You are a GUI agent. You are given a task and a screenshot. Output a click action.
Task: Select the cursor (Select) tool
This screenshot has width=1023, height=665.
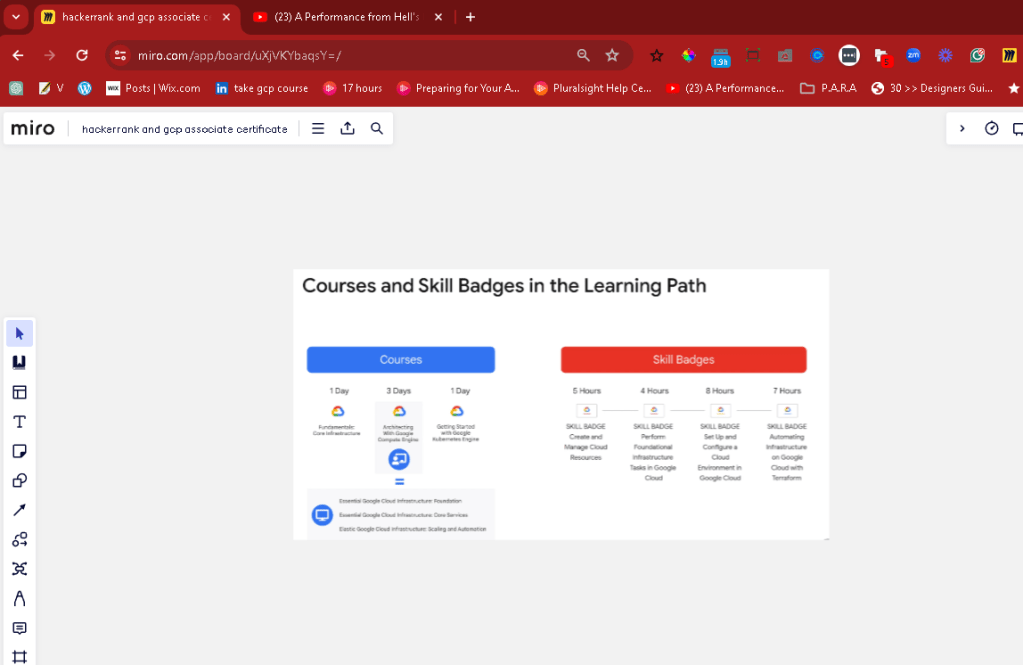click(x=20, y=333)
